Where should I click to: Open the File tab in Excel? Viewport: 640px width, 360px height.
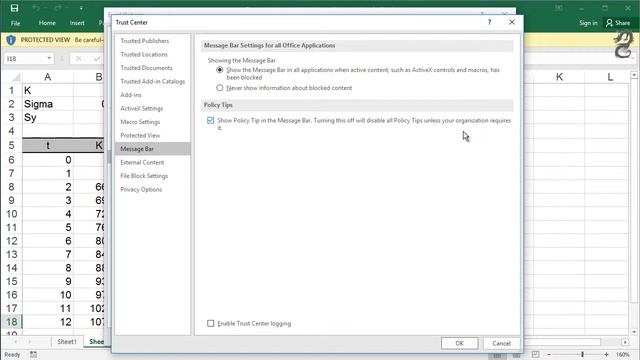[x=16, y=23]
